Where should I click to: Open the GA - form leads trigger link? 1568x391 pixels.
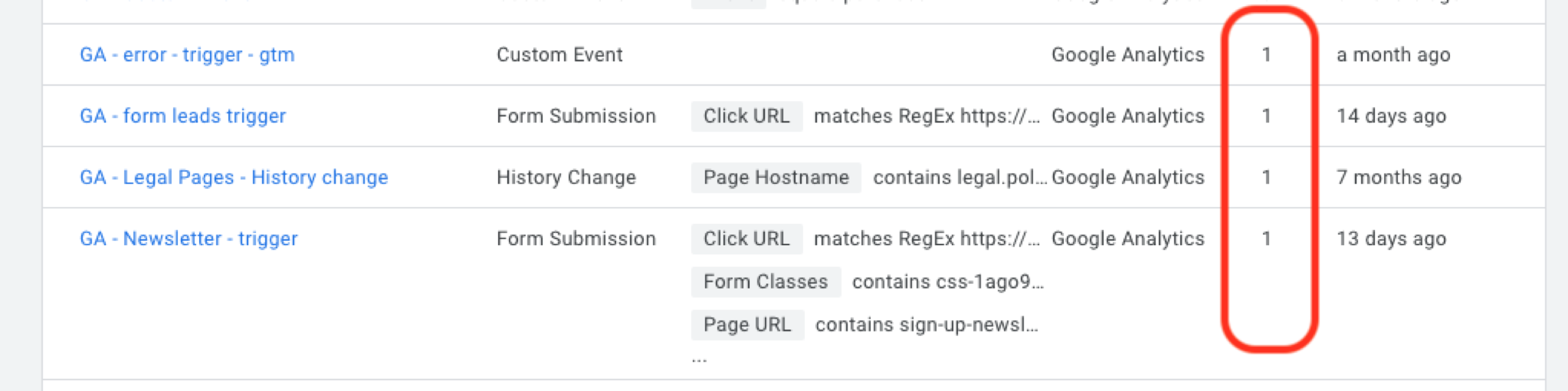pyautogui.click(x=183, y=116)
